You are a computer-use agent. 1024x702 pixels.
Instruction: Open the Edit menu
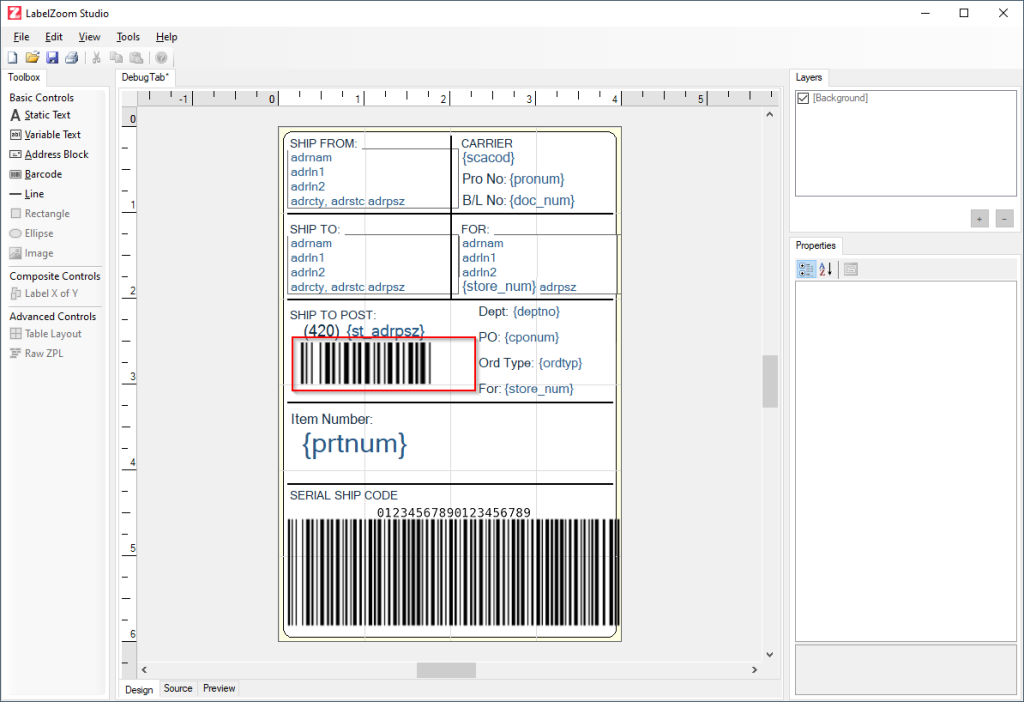tap(54, 37)
